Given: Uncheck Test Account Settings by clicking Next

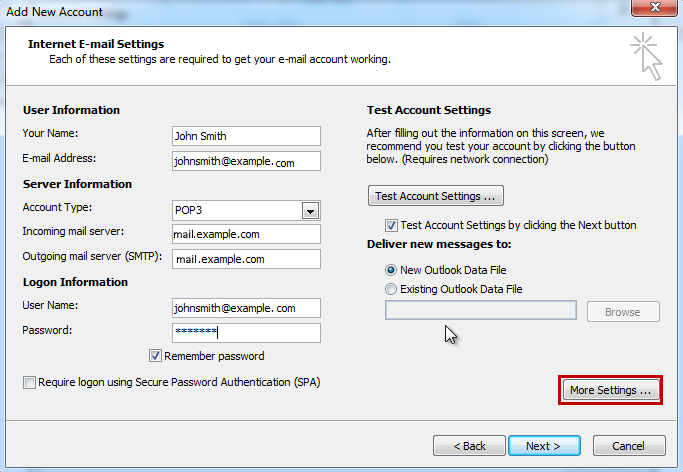Looking at the screenshot, I should click(x=391, y=225).
